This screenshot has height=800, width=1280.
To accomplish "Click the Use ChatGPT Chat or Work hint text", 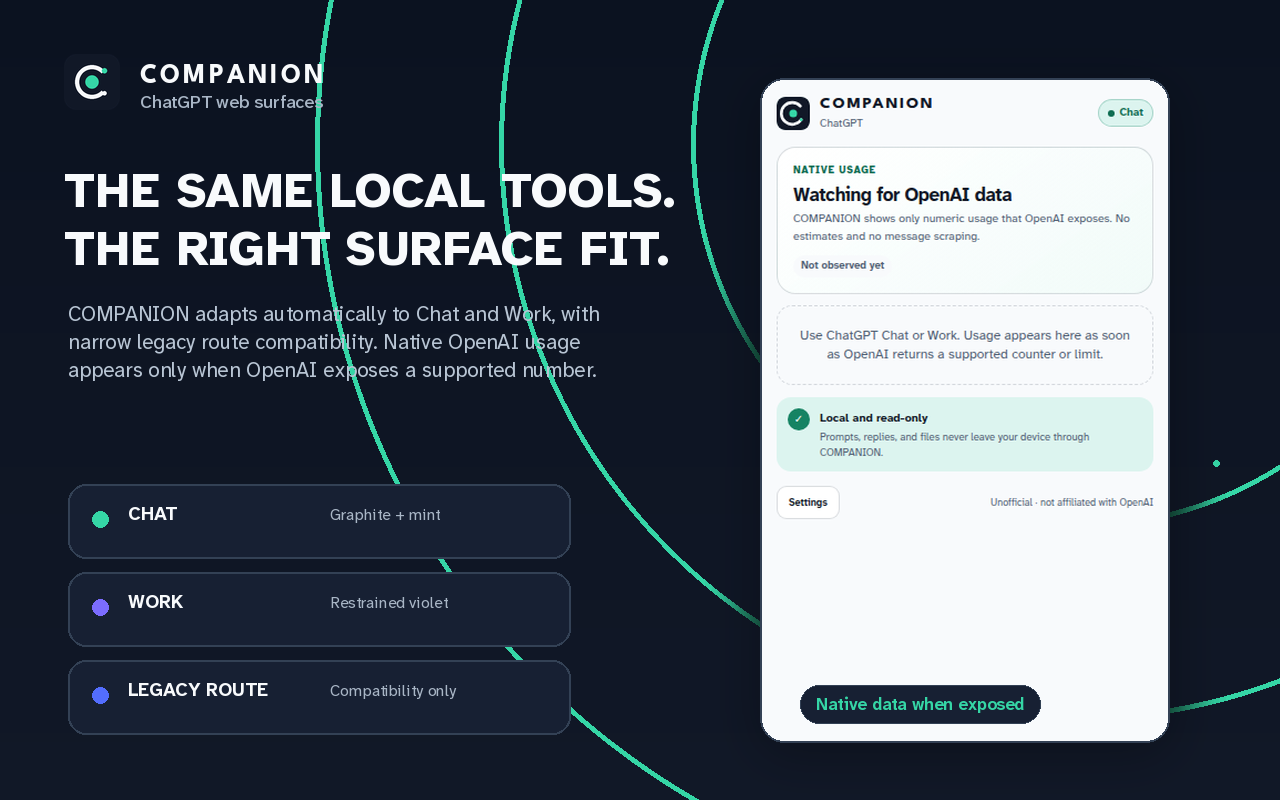I will point(965,345).
